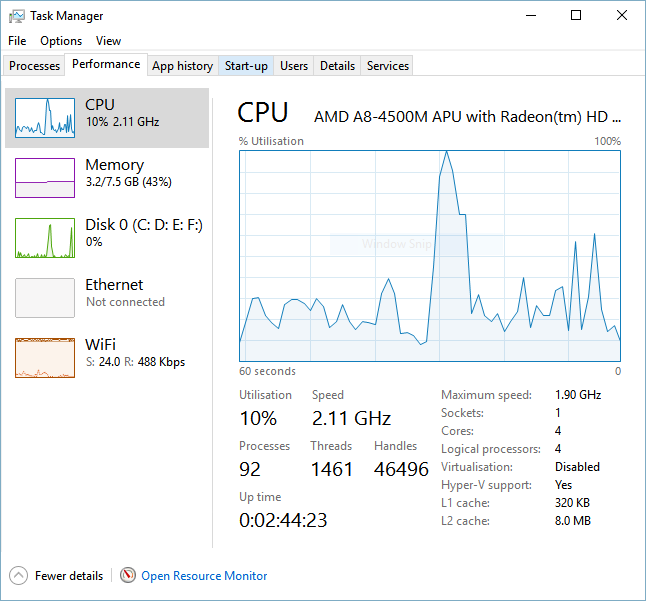Select the Memory usage thumbnail
This screenshot has height=601, width=646.
[x=45, y=178]
